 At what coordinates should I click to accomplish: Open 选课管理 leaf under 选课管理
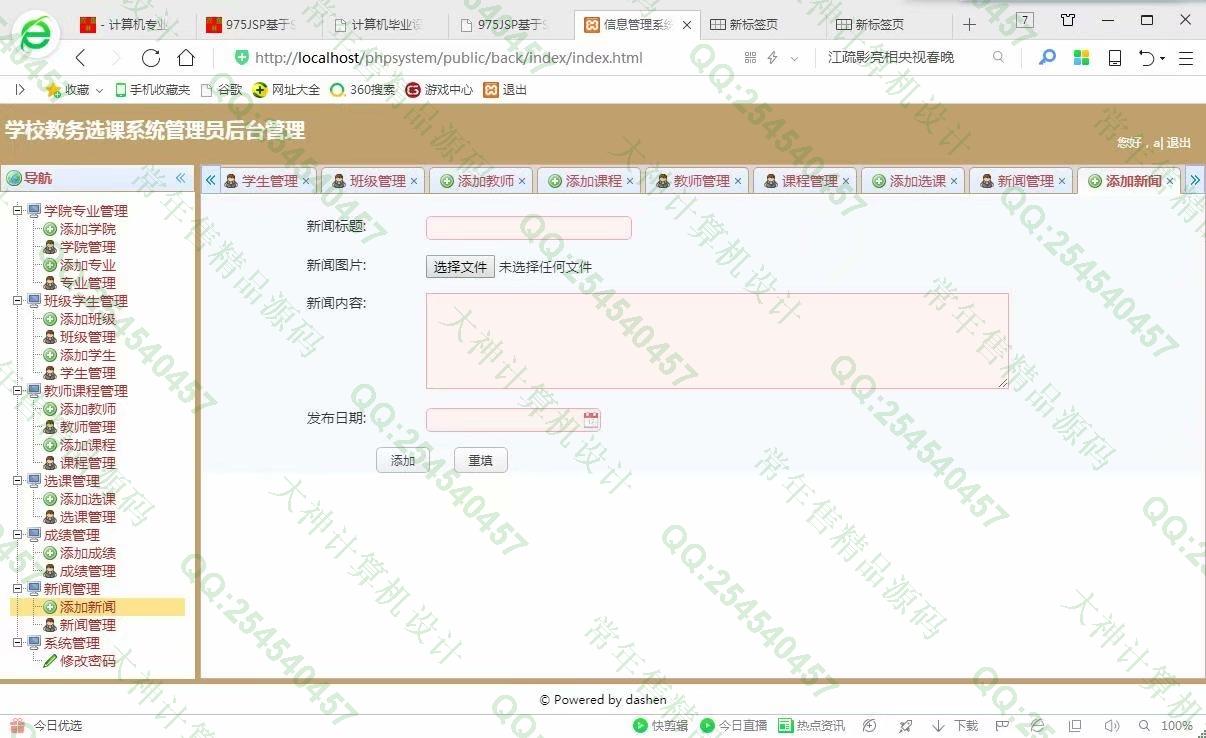pos(88,517)
